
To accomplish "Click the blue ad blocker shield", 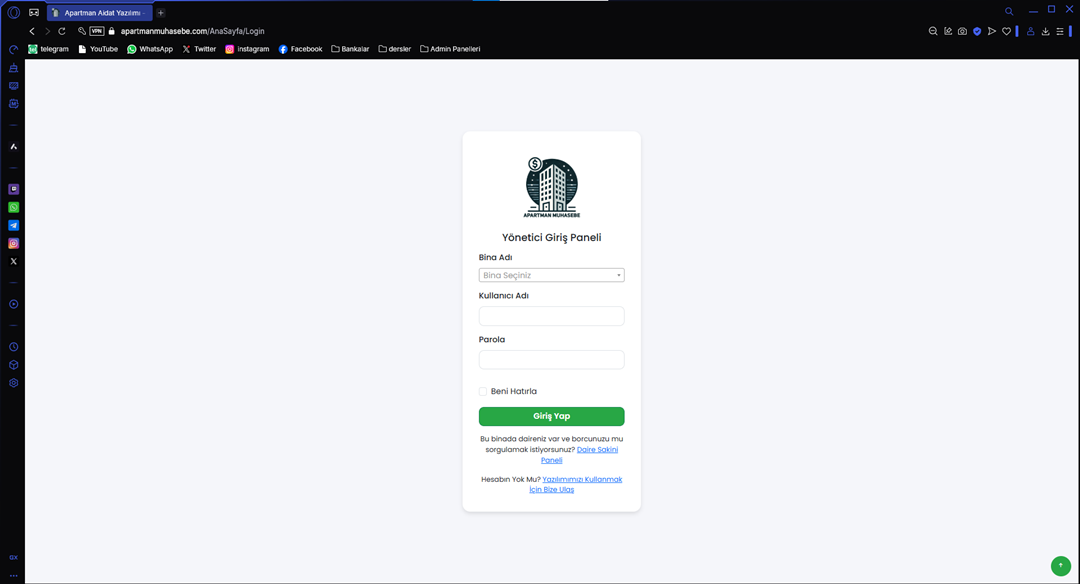I will click(977, 31).
